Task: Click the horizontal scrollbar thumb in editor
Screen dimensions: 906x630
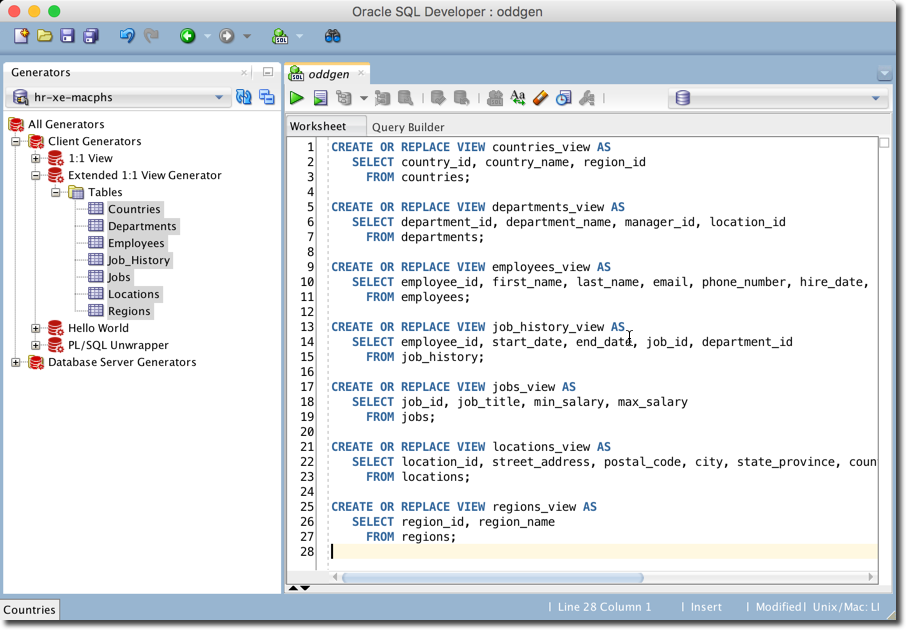Action: coord(493,577)
